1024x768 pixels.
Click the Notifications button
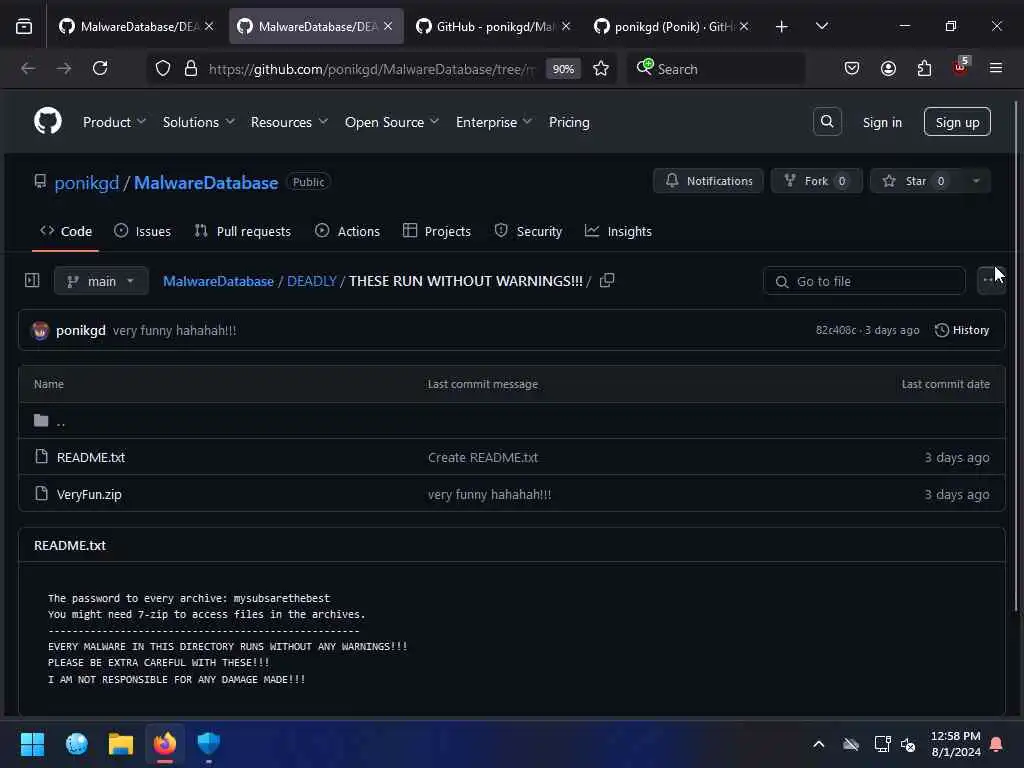[x=709, y=181]
